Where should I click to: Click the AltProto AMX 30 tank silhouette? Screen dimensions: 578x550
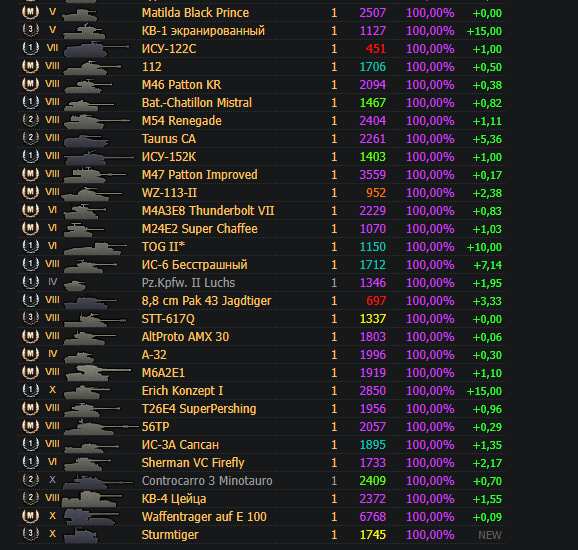click(x=90, y=338)
